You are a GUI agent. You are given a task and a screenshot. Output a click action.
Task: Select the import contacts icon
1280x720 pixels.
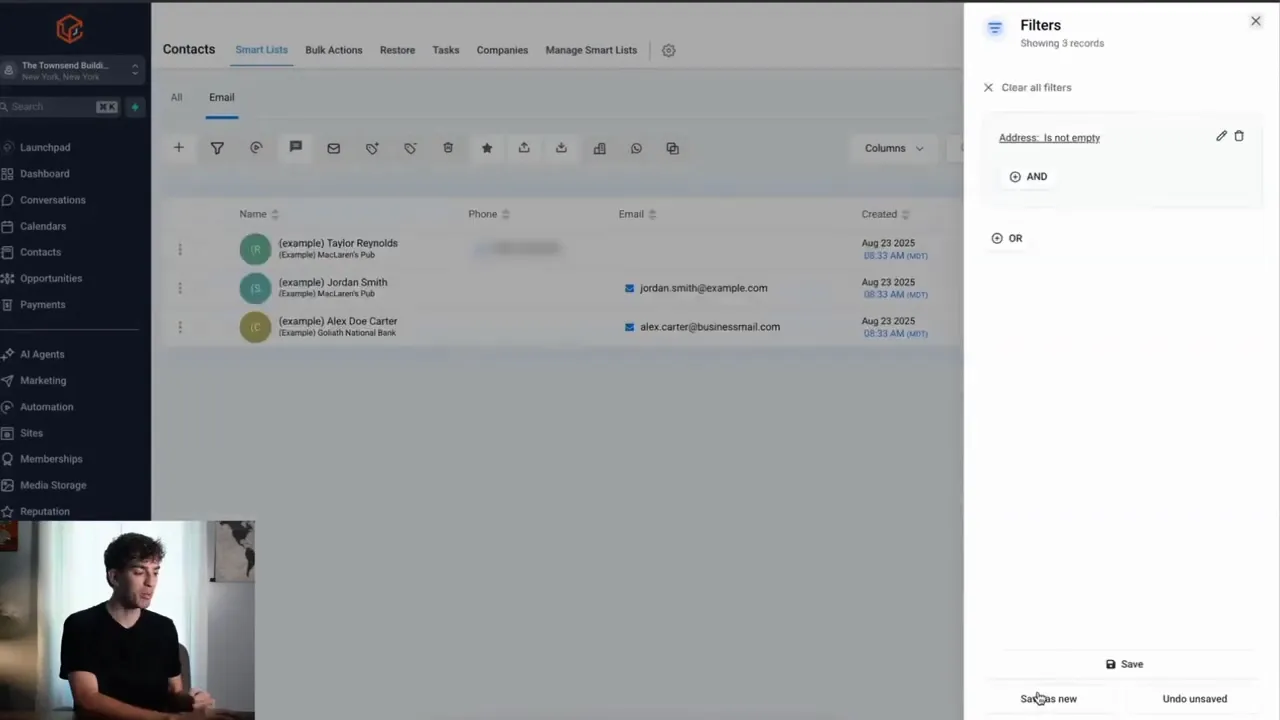pos(561,148)
